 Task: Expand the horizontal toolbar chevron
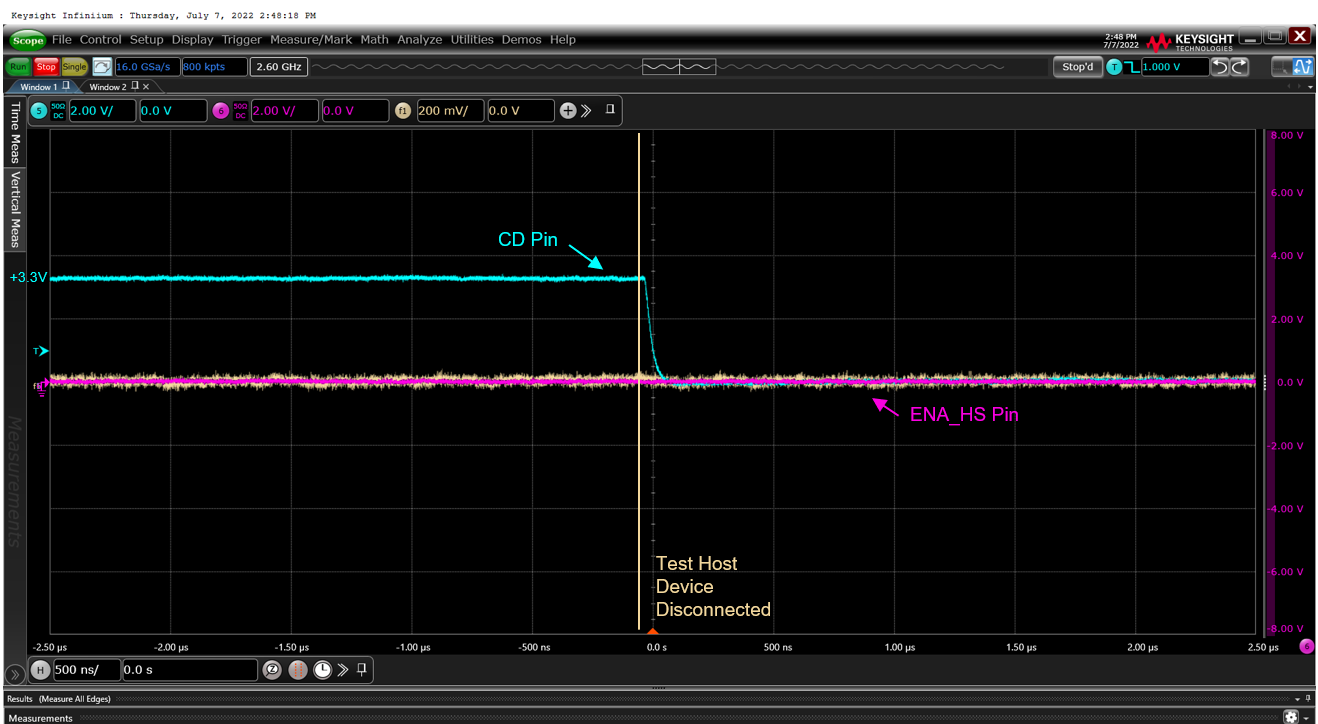coord(343,670)
